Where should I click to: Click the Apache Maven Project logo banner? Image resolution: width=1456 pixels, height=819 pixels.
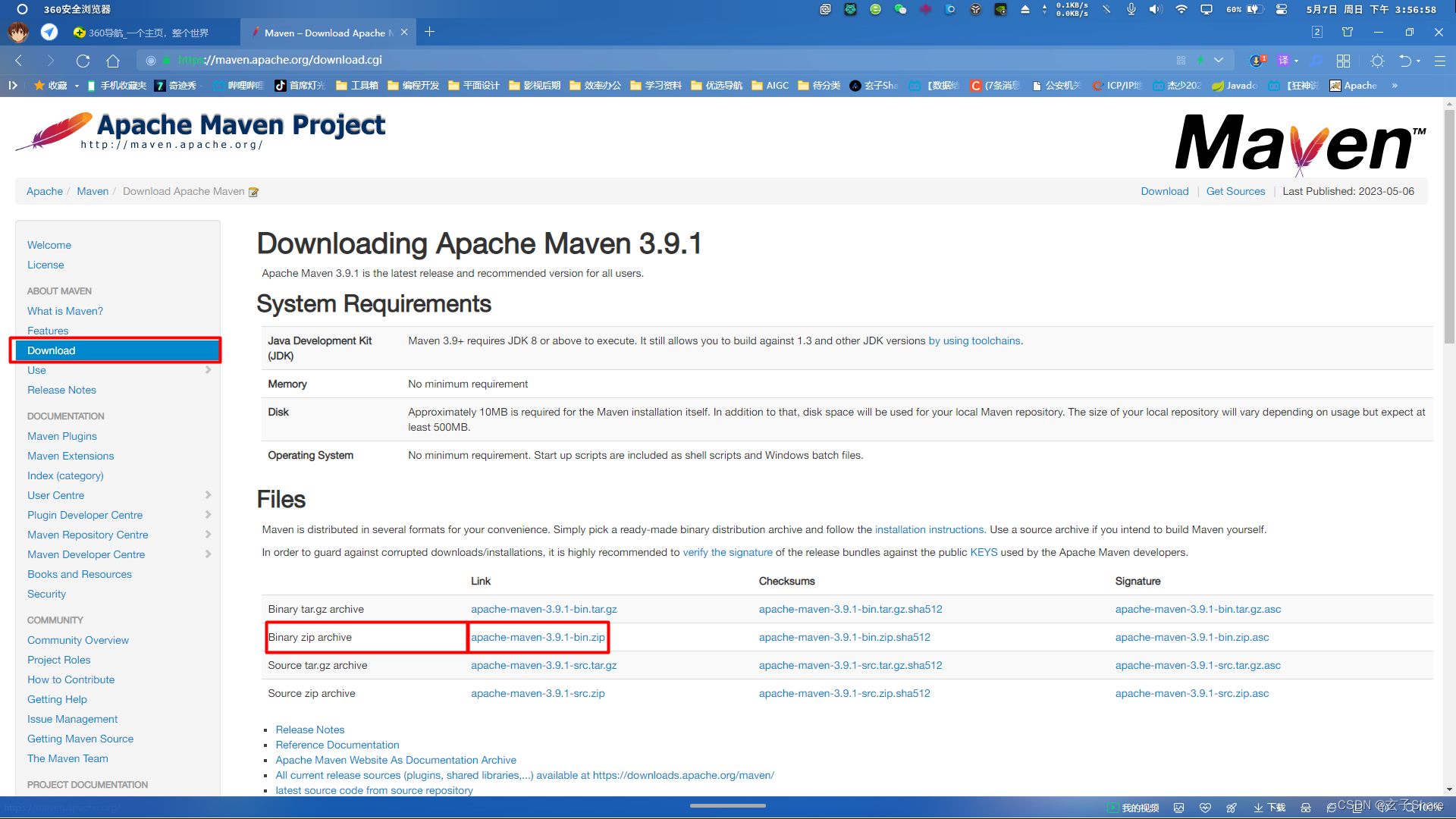click(200, 131)
